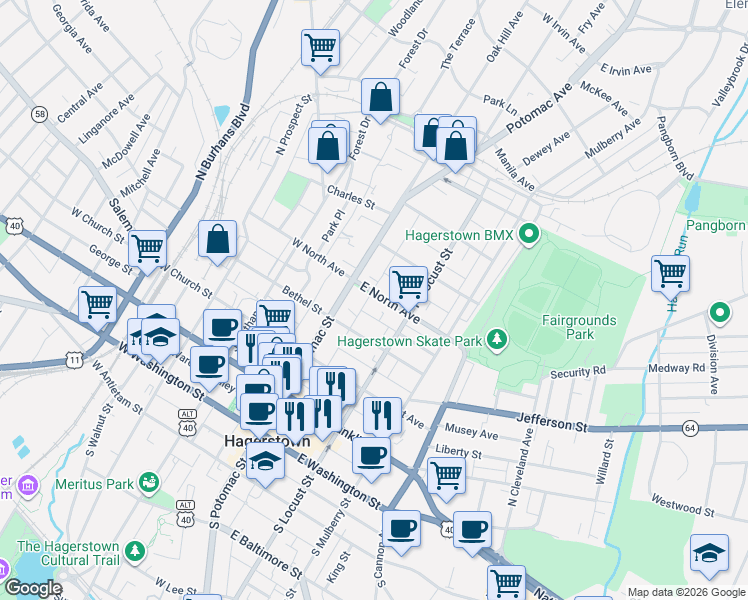Click the purple museum pin at left edge
The width and height of the screenshot is (748, 600).
pyautogui.click(x=28, y=486)
